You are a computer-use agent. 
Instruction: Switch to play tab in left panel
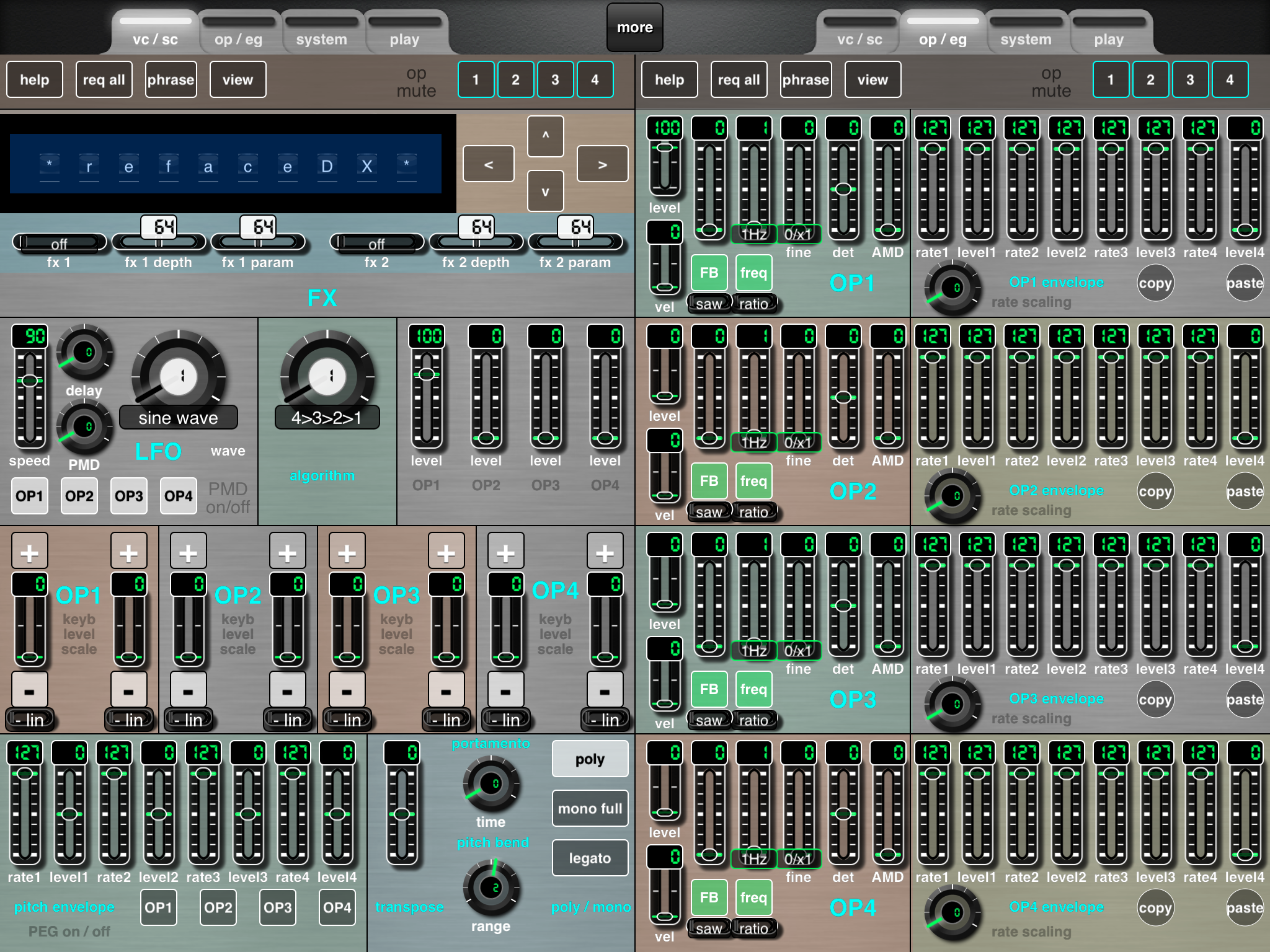[404, 33]
